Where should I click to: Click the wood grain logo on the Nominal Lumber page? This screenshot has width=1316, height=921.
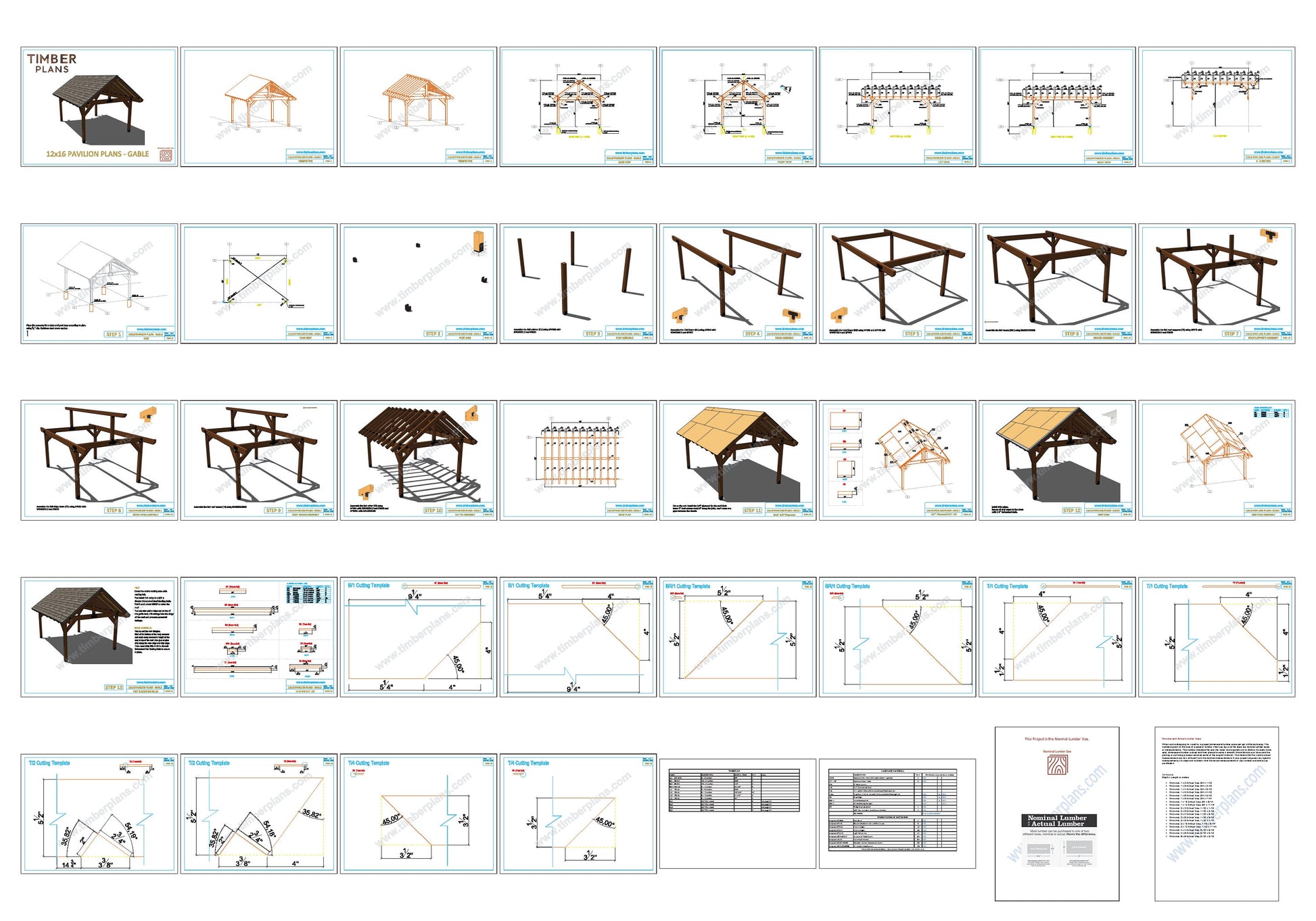tap(1058, 766)
